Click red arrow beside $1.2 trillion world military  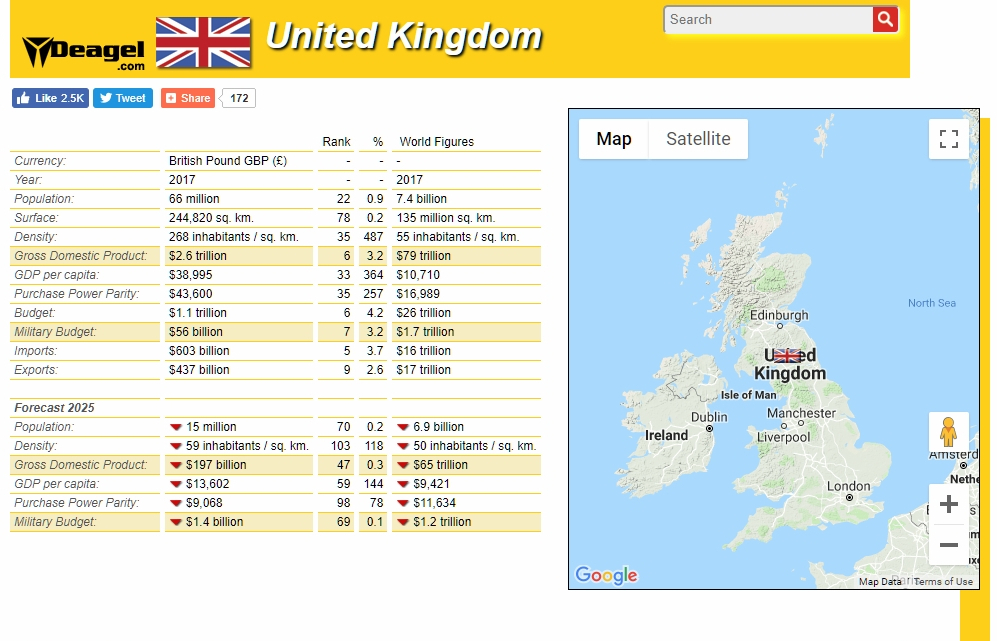402,523
